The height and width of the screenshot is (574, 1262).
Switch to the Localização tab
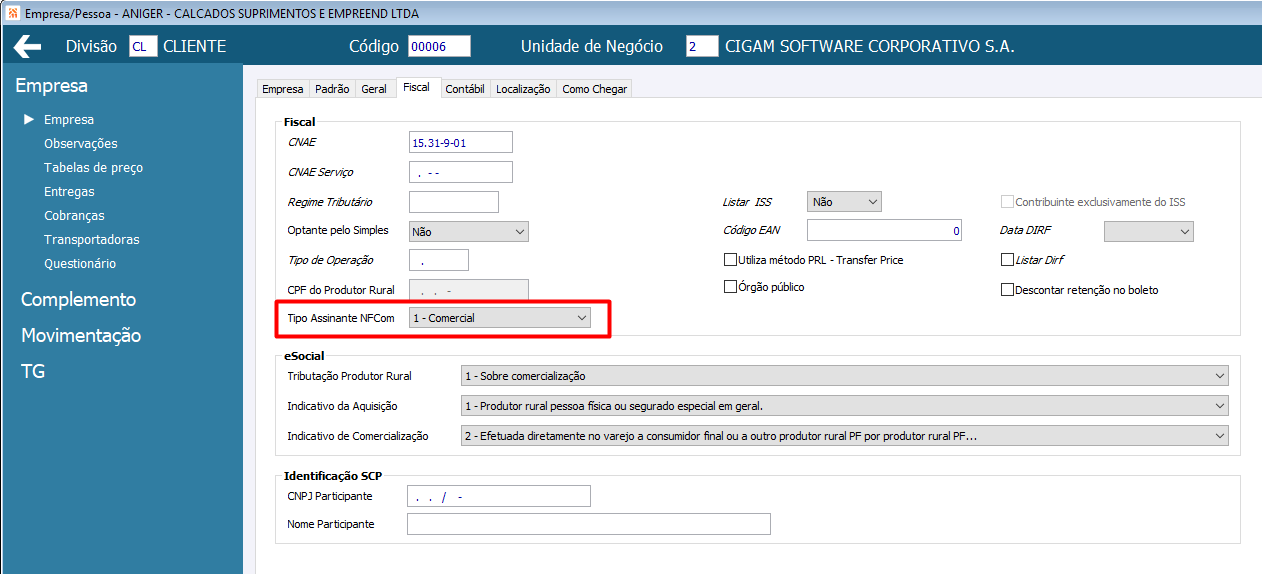(523, 89)
